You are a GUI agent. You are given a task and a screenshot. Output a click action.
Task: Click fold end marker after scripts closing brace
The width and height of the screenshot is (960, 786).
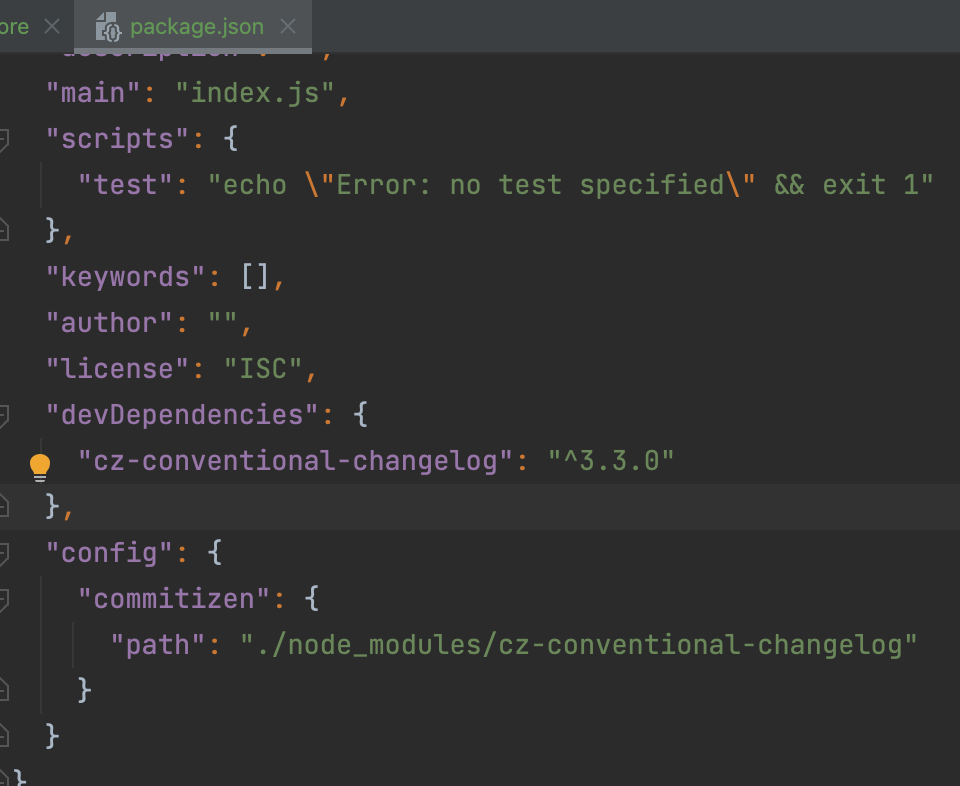(3, 230)
